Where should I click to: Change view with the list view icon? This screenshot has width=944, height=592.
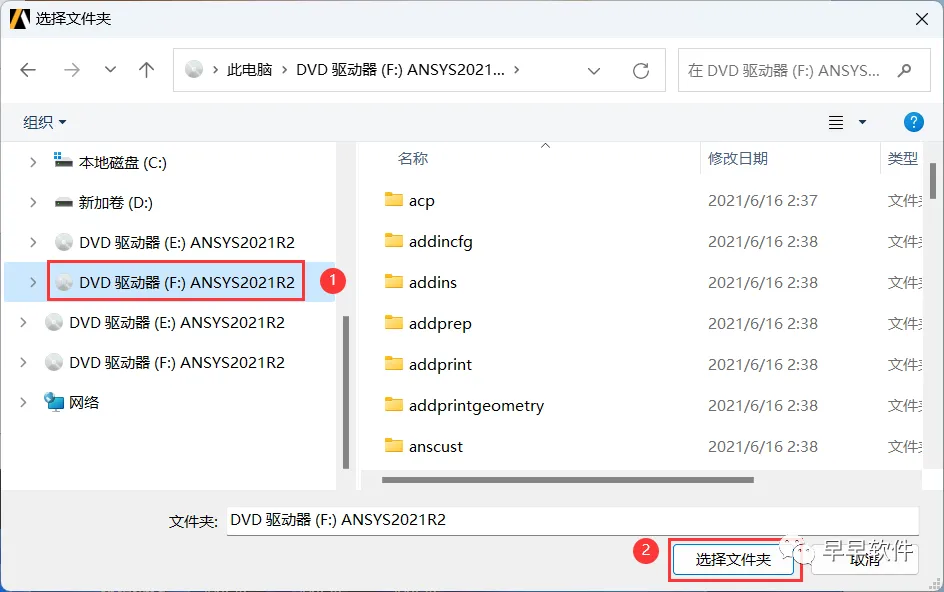[x=836, y=122]
